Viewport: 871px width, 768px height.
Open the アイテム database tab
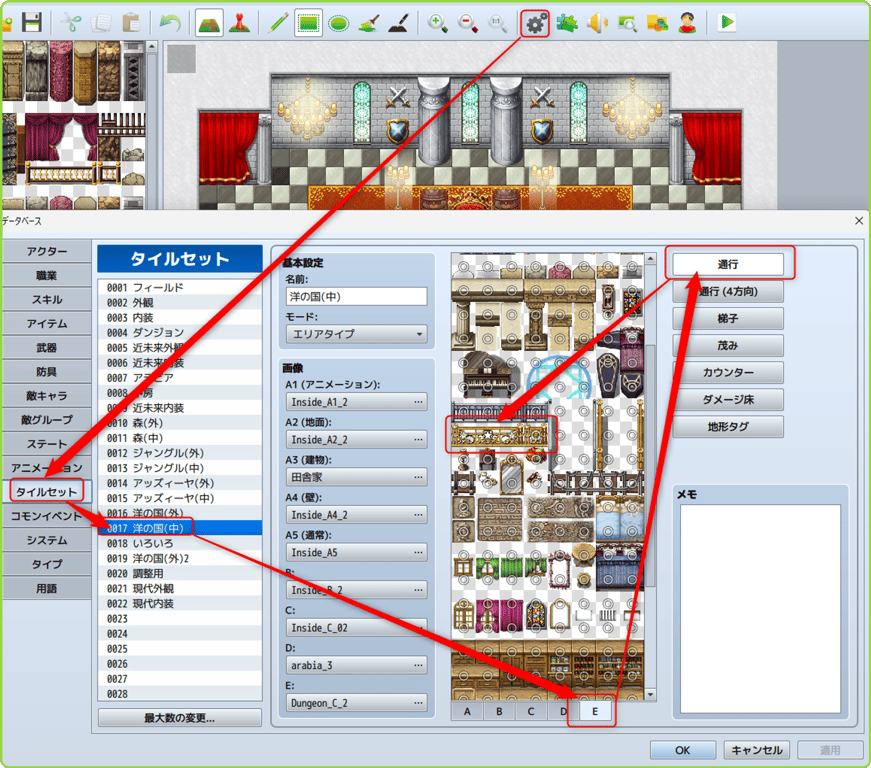(x=47, y=323)
